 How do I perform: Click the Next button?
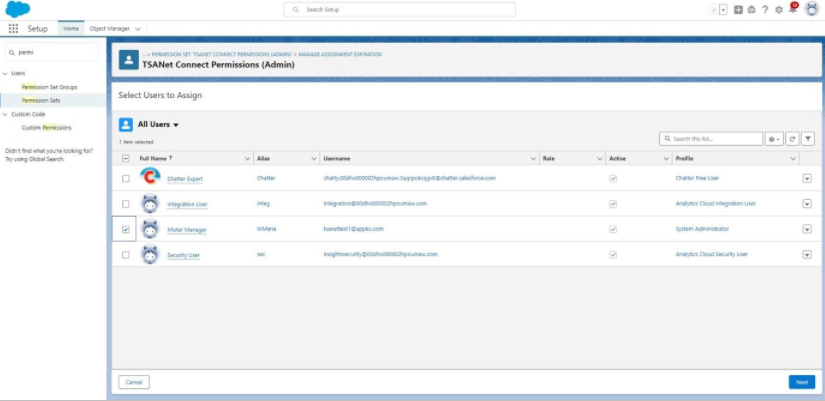[801, 382]
